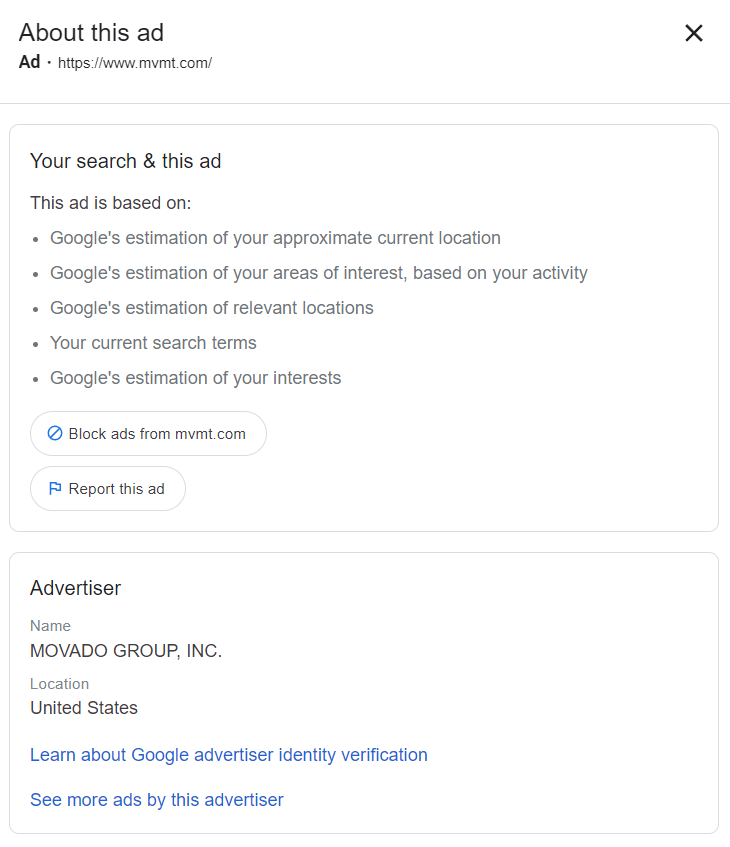The image size is (730, 847).
Task: Select the areas of interest bullet item
Action: click(x=319, y=273)
